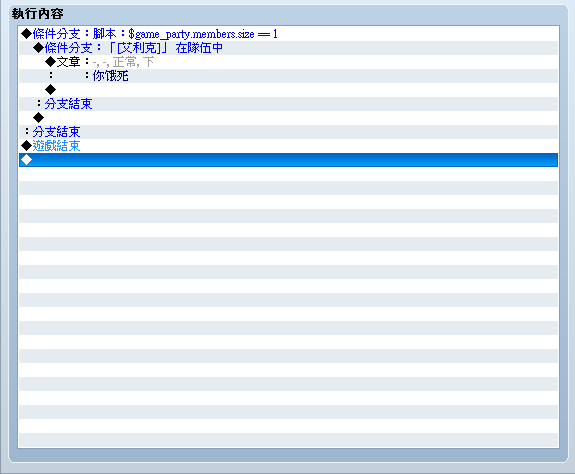Select the empty diamond line above outer 分支結束
Image resolution: width=575 pixels, height=474 pixels.
click(x=288, y=118)
